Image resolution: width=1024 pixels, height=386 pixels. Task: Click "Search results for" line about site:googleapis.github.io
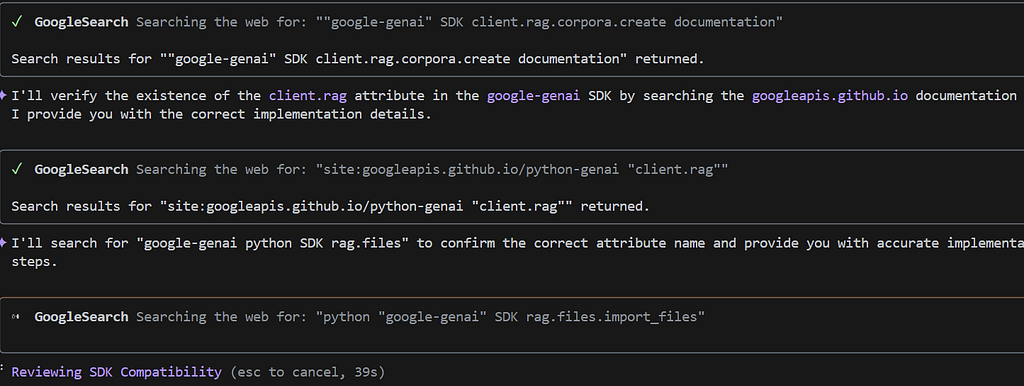pos(330,206)
